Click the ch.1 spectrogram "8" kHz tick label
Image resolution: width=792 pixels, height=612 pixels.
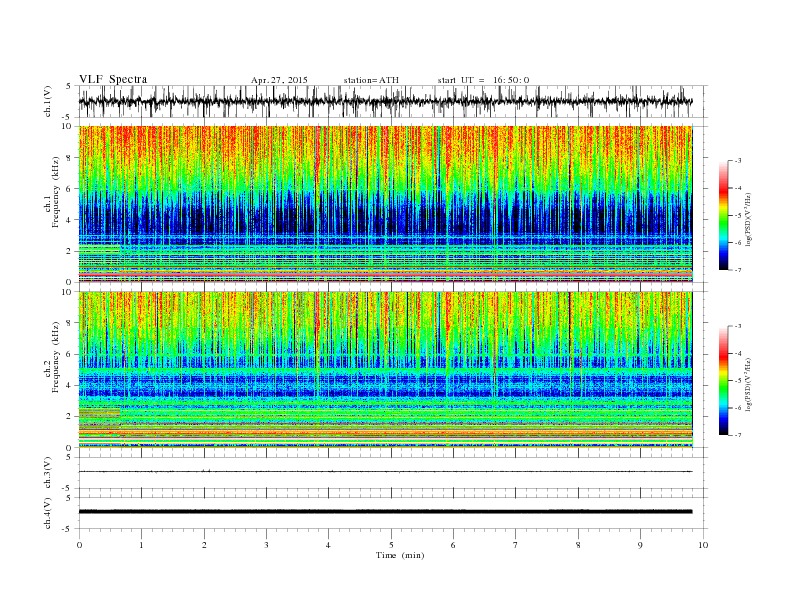(70, 158)
